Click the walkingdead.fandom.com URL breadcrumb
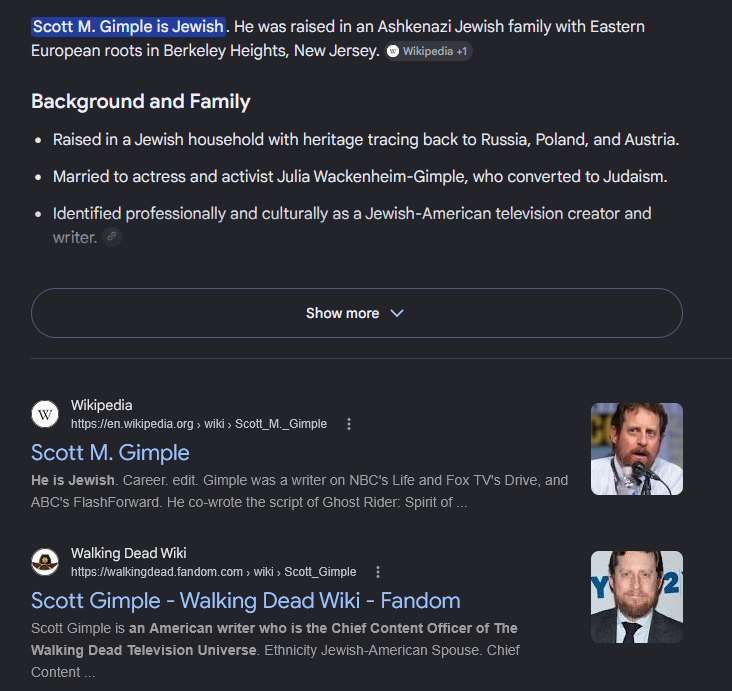This screenshot has height=691, width=732. tap(213, 572)
